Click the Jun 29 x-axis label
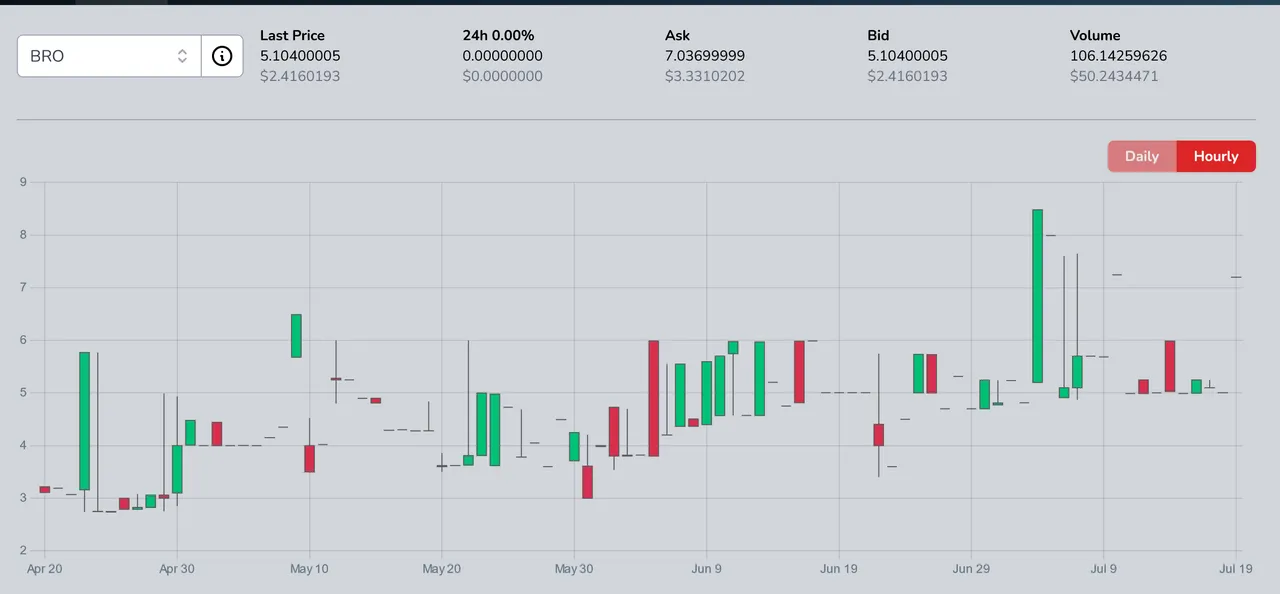 [971, 569]
